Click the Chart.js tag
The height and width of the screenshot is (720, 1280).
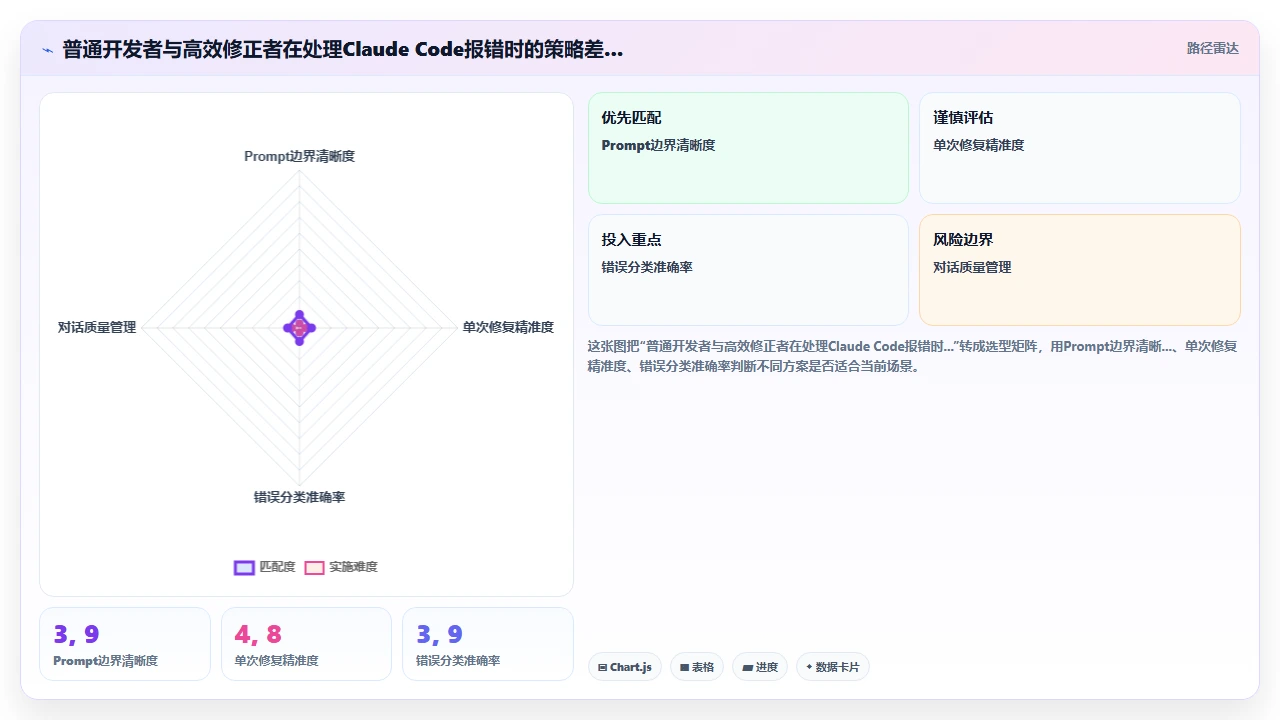click(x=625, y=667)
